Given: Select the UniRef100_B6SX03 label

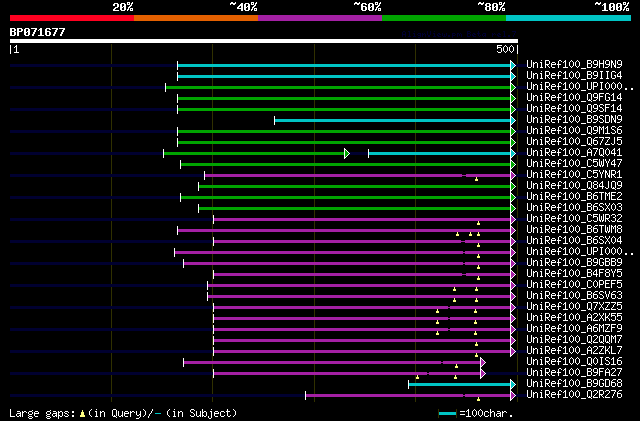Looking at the screenshot, I should point(574,208).
